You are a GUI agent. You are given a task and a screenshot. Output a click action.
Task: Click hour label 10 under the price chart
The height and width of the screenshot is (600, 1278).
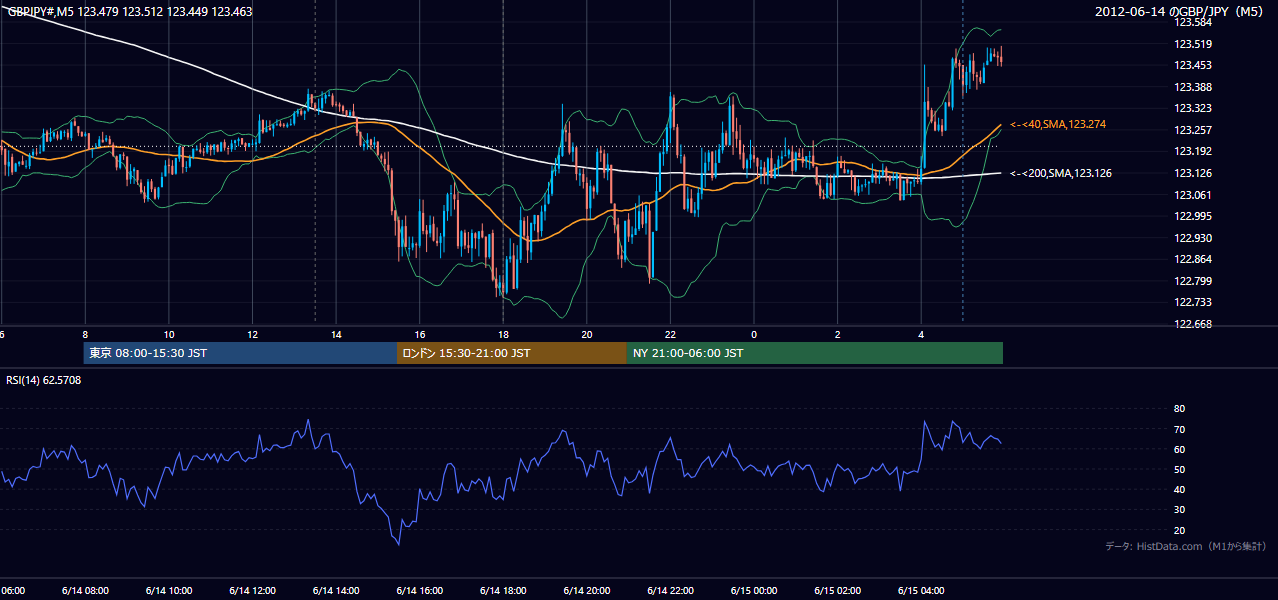coord(169,335)
